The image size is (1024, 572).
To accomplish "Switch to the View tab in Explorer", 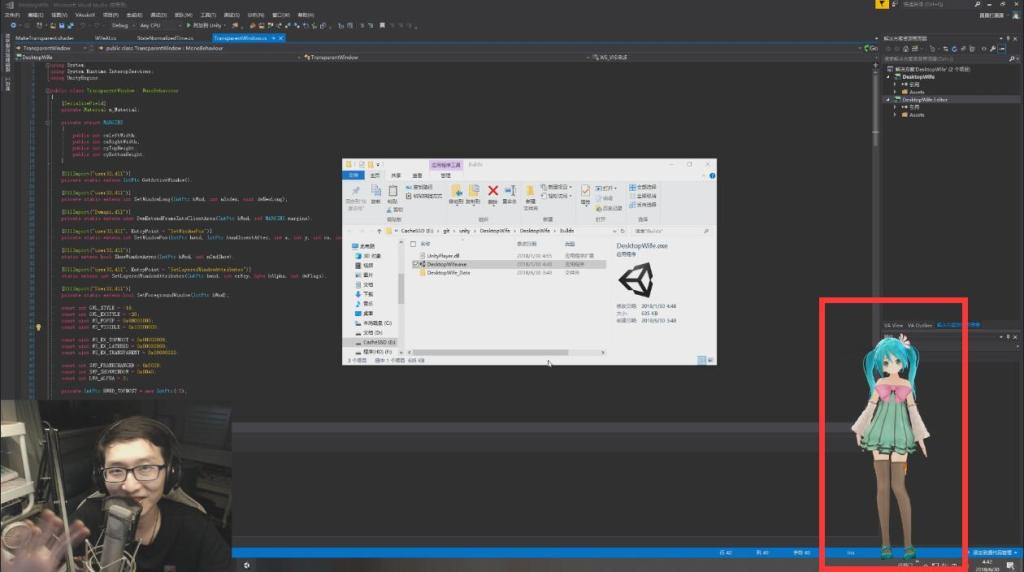I will 417,176.
